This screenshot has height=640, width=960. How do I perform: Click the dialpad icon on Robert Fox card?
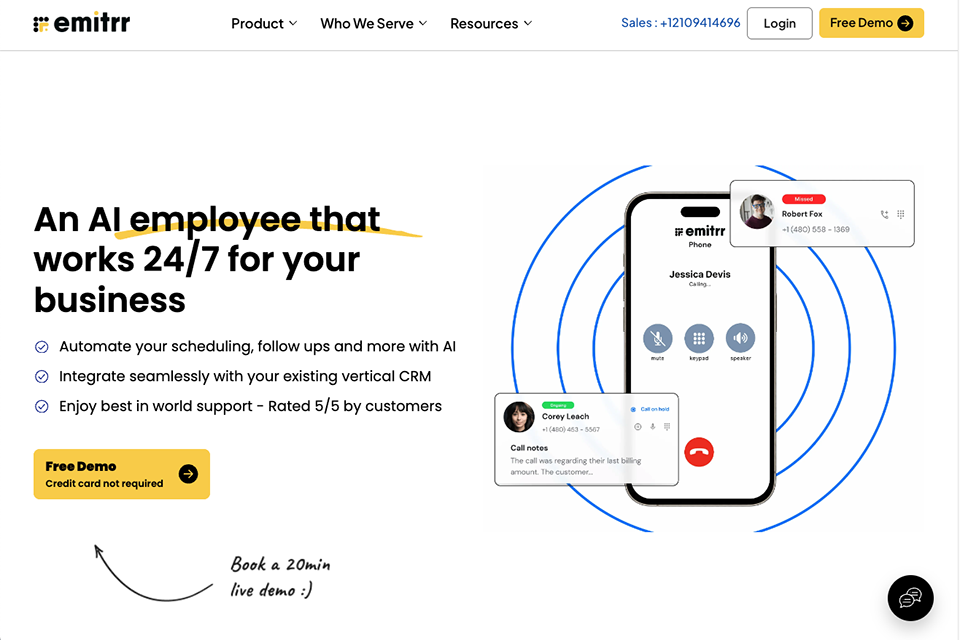click(x=901, y=214)
